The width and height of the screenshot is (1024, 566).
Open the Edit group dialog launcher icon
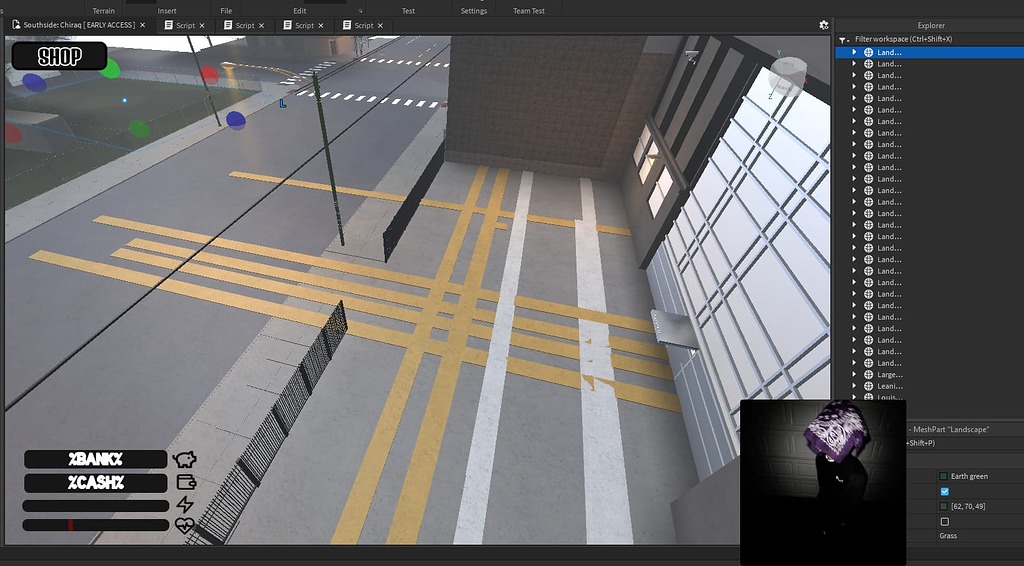click(x=360, y=11)
